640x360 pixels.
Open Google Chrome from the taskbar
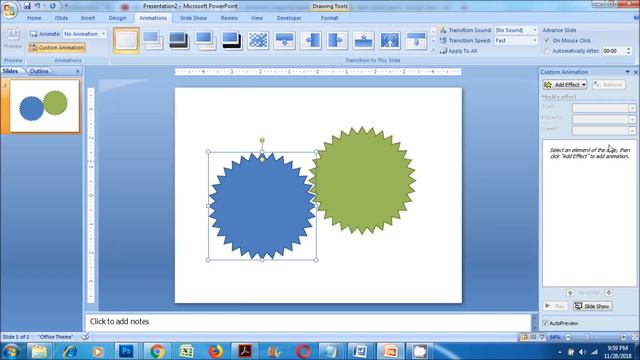(157, 351)
